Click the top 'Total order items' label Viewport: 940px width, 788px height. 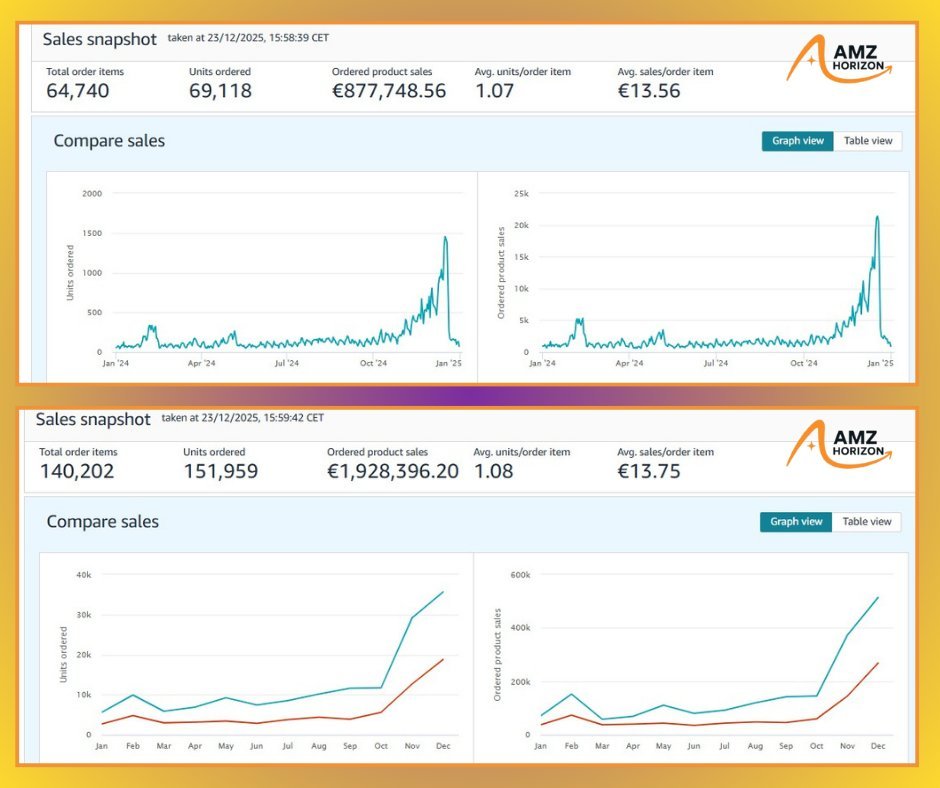85,72
